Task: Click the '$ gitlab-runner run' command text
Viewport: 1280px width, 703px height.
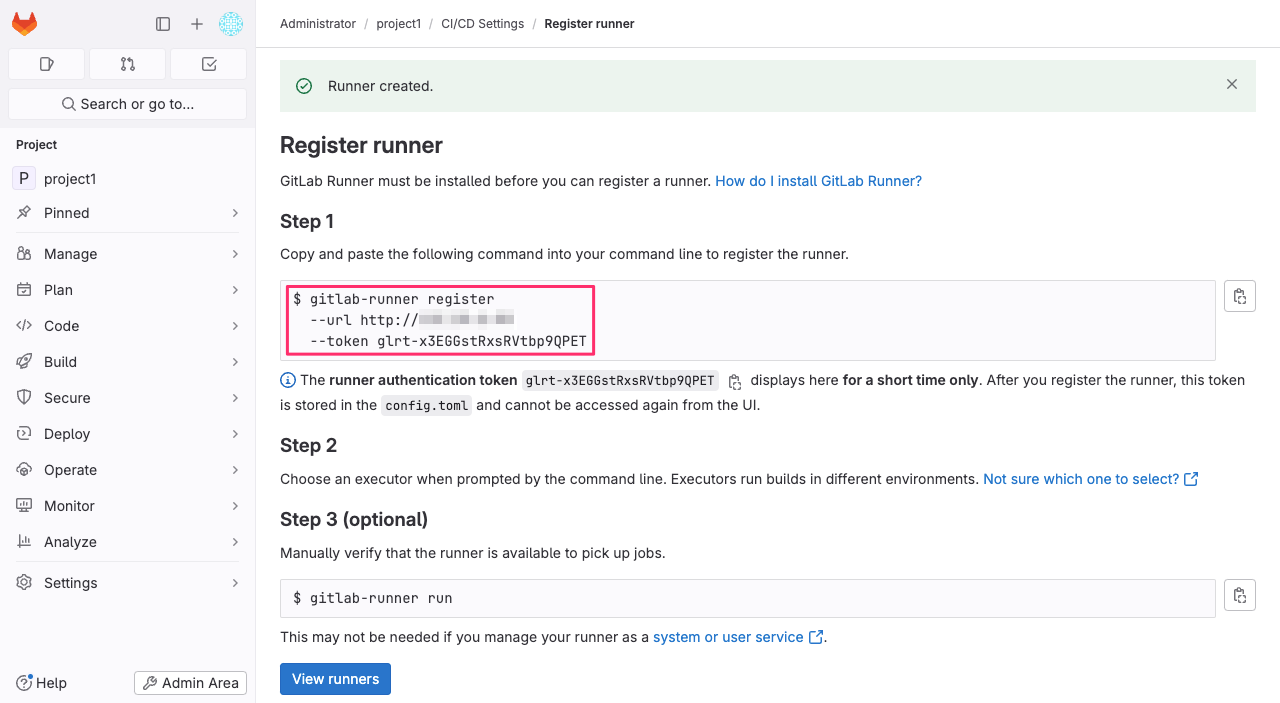Action: 373,598
